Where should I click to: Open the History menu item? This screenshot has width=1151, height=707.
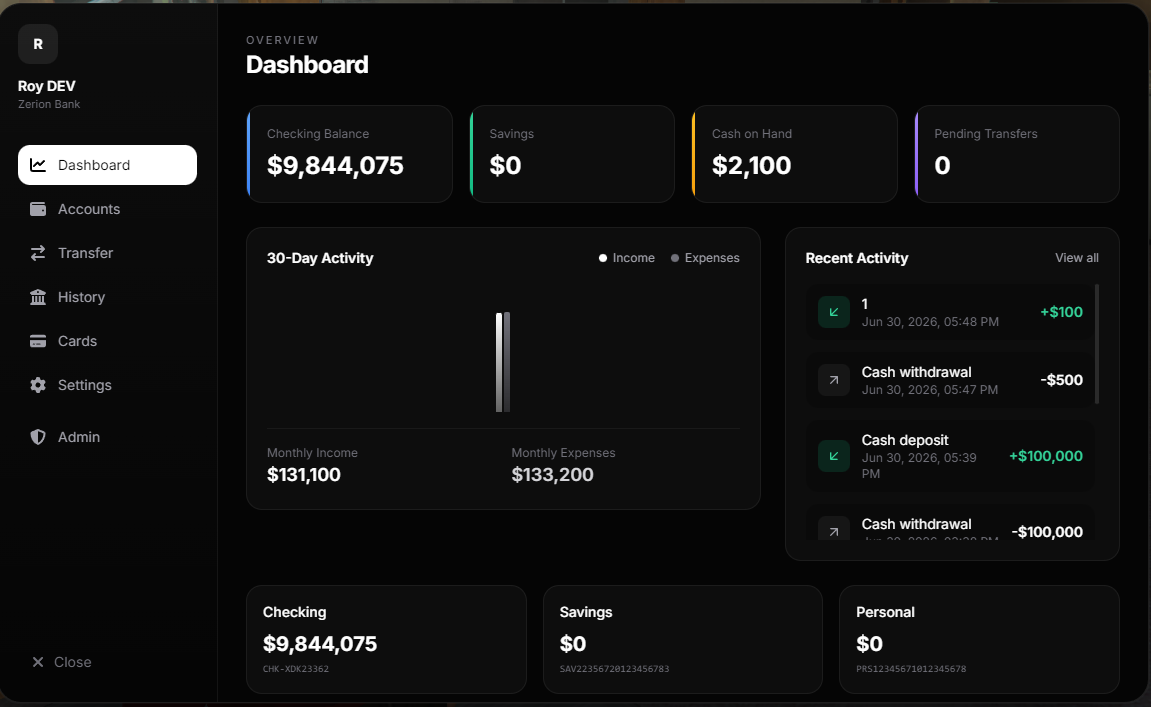[x=107, y=297]
